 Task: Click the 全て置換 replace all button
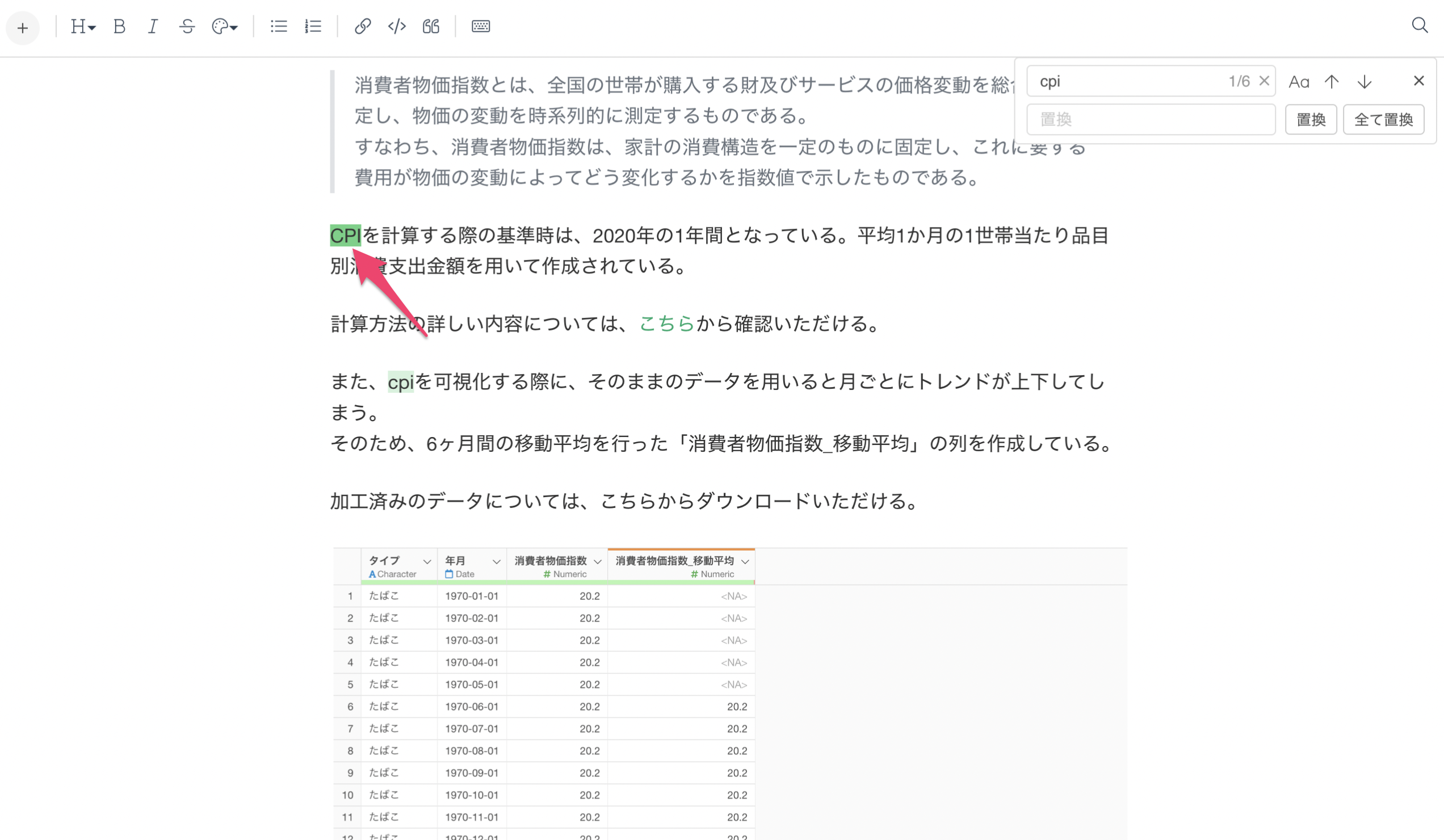point(1383,119)
